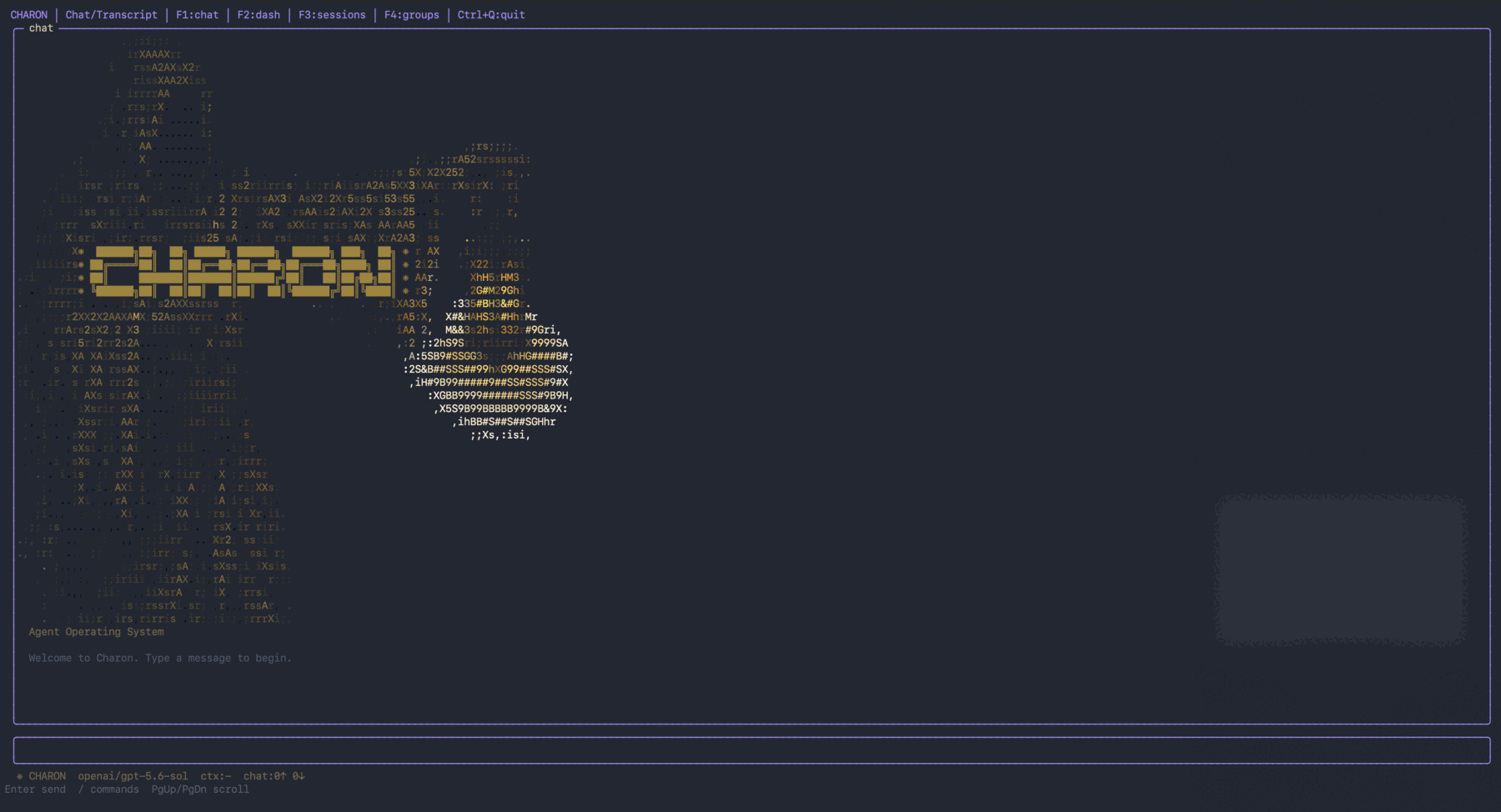Click the 'PgUp/PgDn scroll' hint
This screenshot has height=812, width=1501.
pos(200,789)
